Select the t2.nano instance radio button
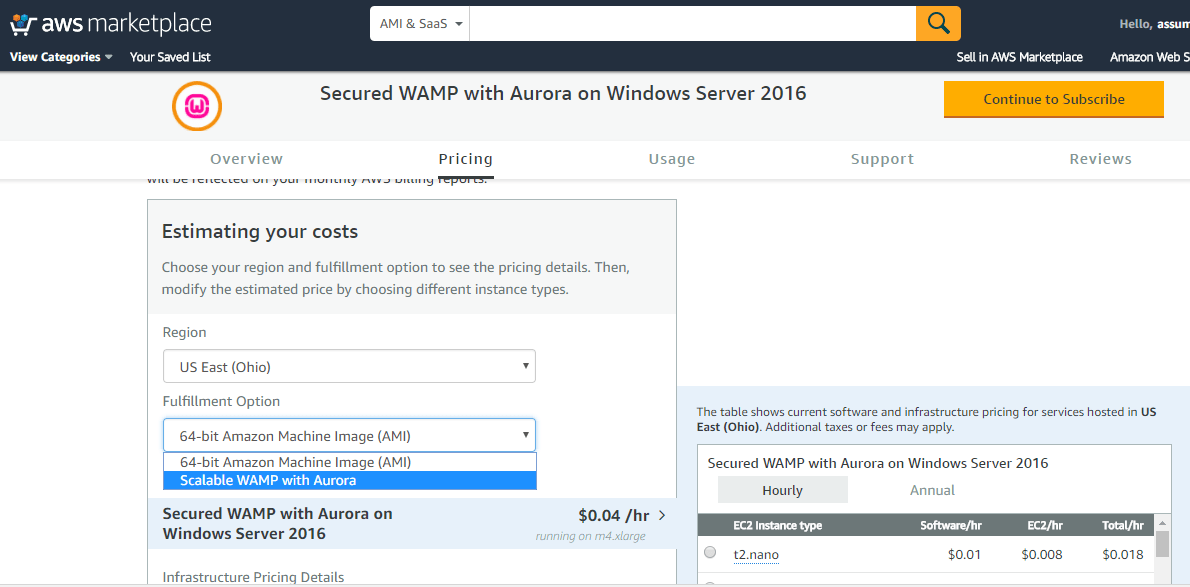The width and height of the screenshot is (1190, 587). 710,553
